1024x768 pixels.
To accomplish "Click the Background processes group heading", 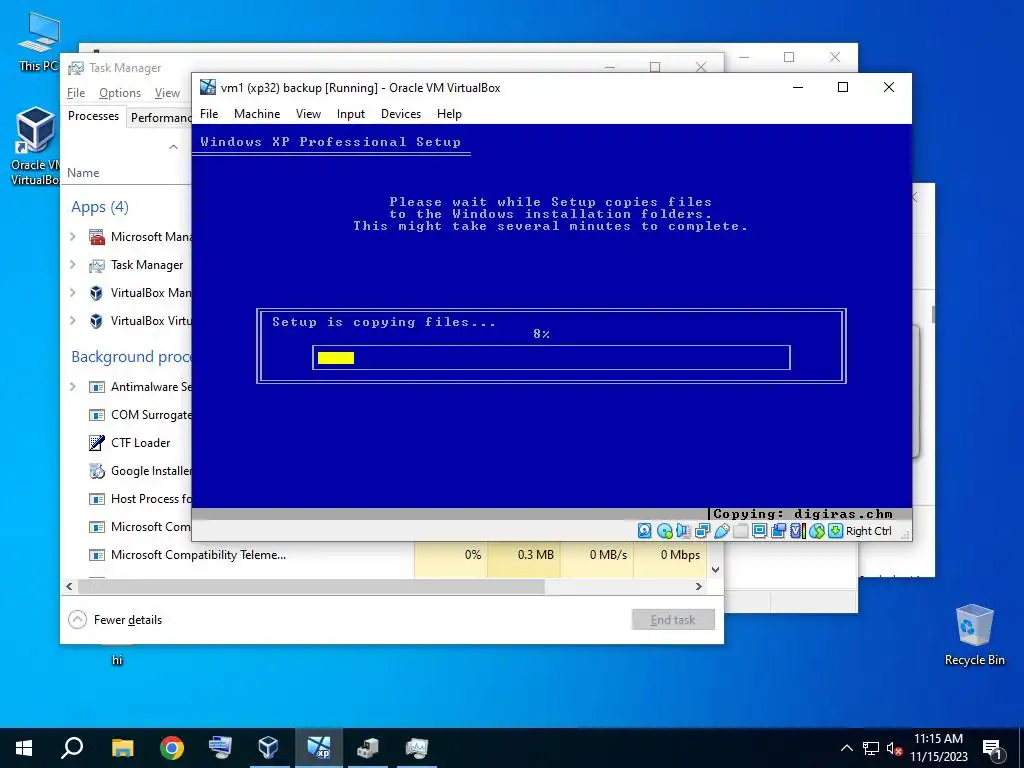I will (x=131, y=357).
